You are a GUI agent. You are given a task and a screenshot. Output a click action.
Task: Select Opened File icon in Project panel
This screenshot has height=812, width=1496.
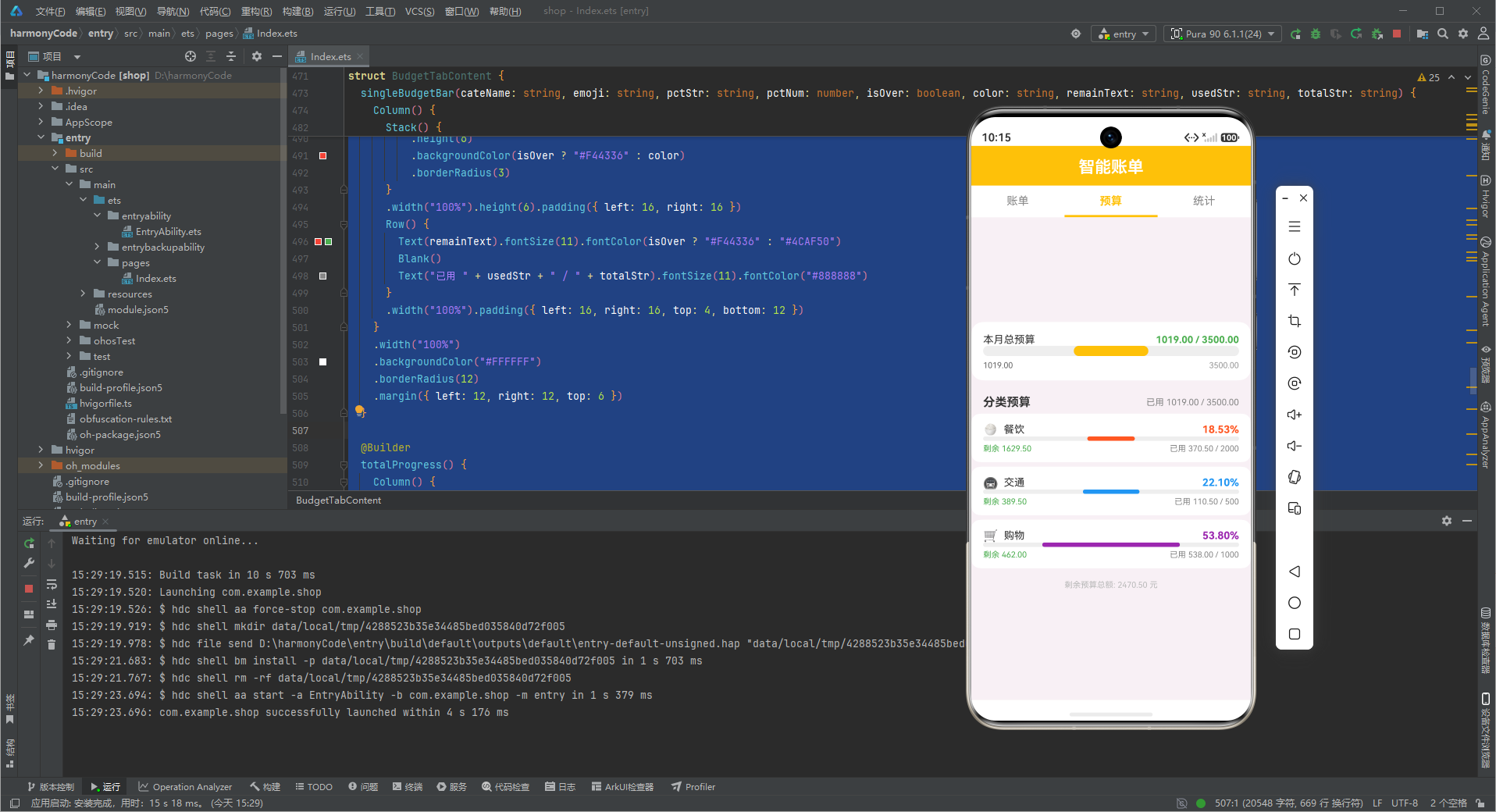click(191, 56)
